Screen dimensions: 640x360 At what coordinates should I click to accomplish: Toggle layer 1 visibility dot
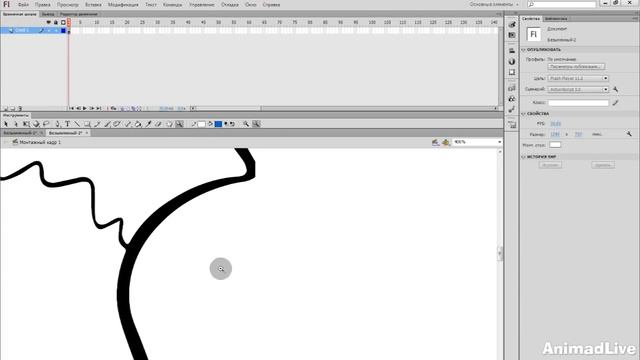point(49,31)
